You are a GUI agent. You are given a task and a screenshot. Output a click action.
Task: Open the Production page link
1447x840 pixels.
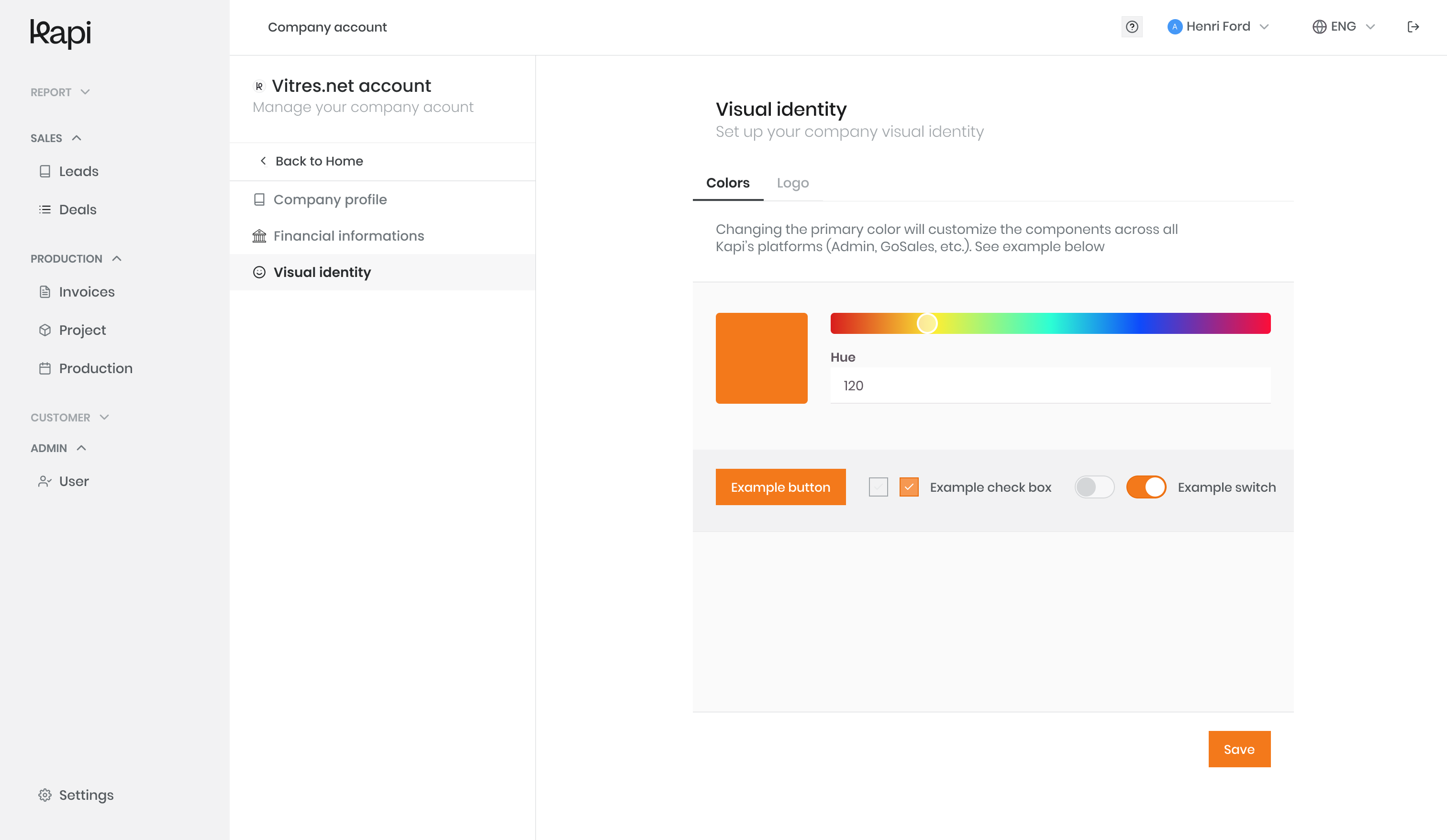tap(95, 368)
